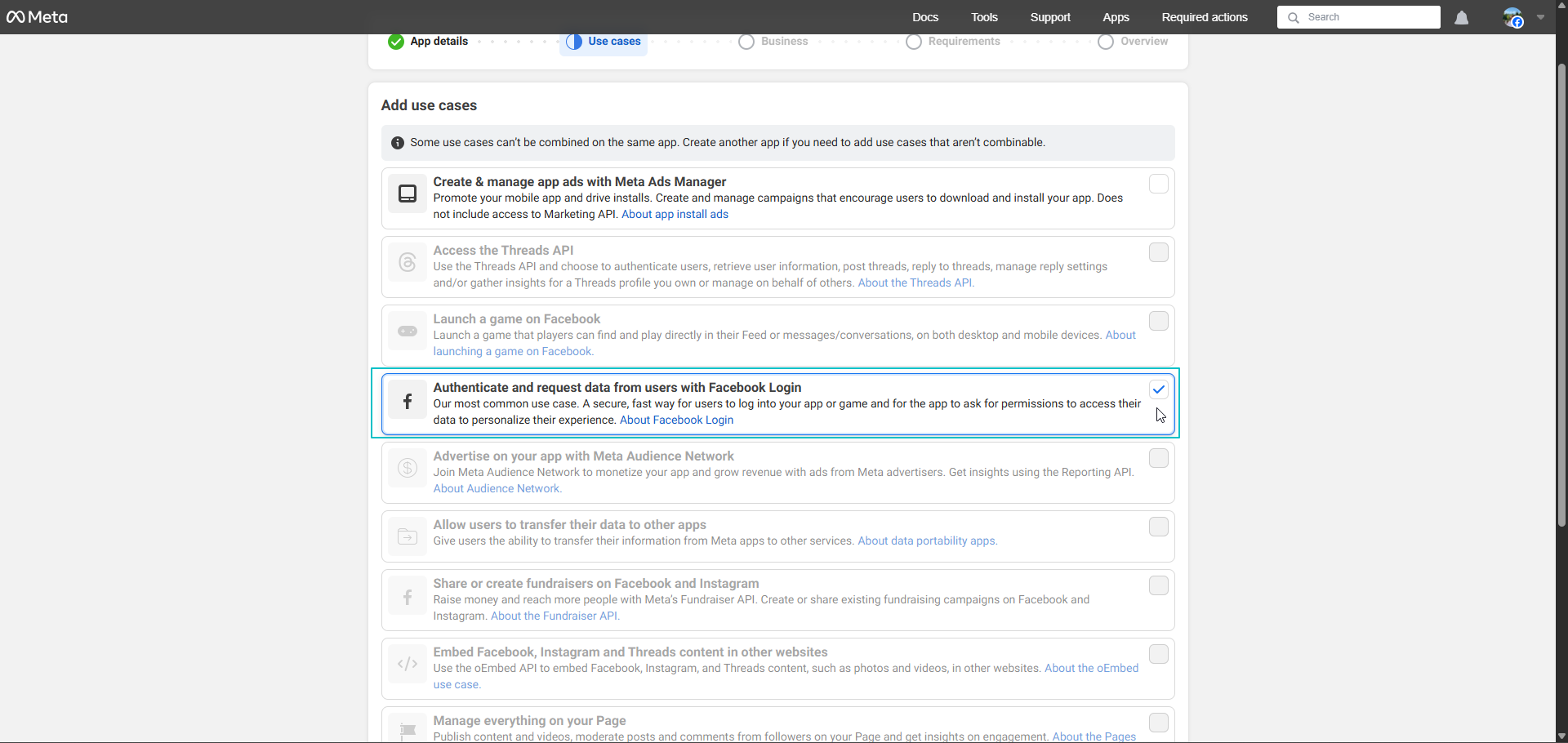Tick the data transfer use case checkbox
The width and height of the screenshot is (1568, 743).
1158,527
